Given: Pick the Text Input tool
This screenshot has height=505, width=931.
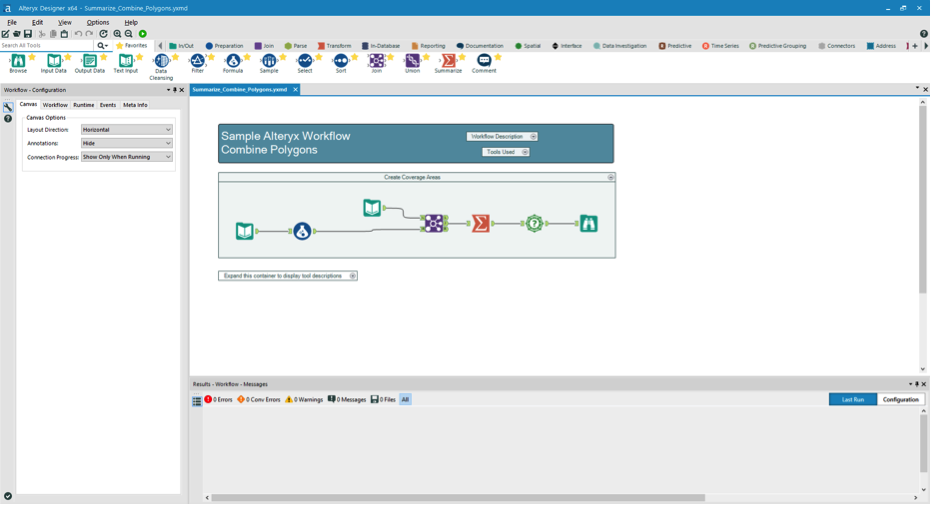Looking at the screenshot, I should (125, 63).
